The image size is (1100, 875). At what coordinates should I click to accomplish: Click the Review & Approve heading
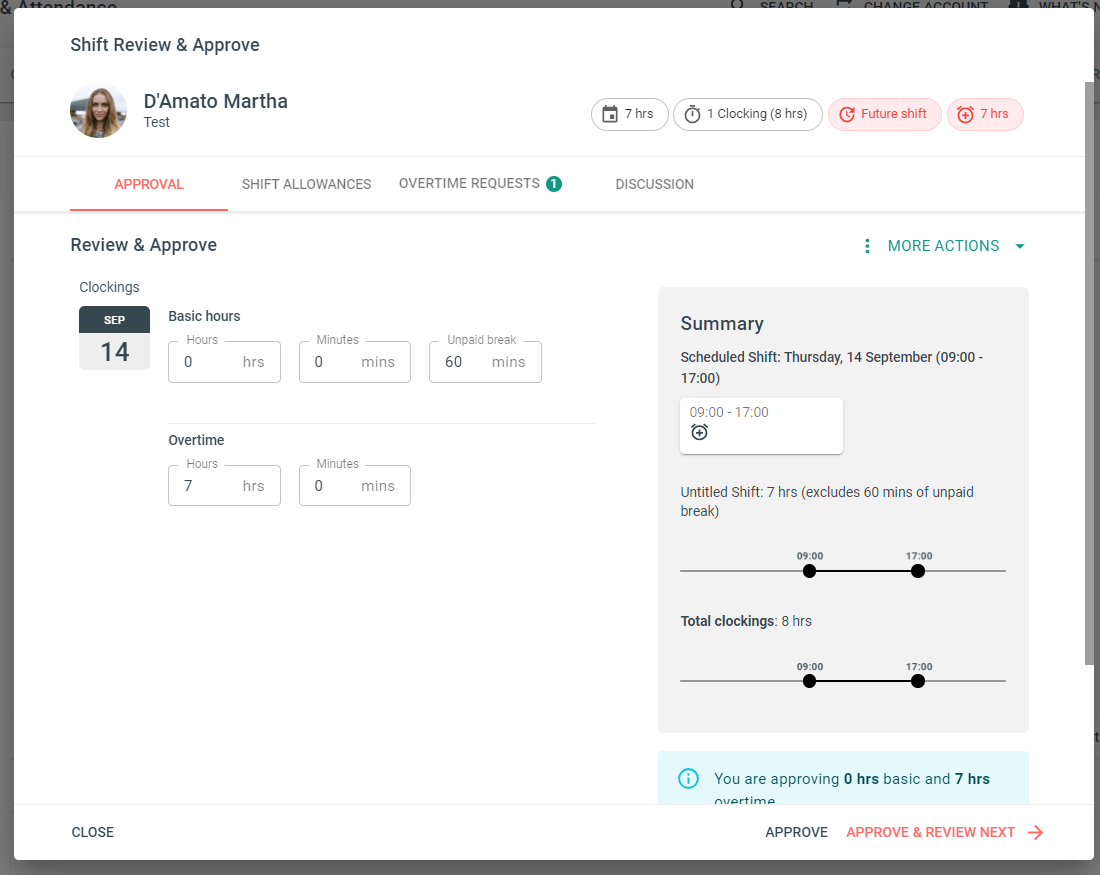144,245
